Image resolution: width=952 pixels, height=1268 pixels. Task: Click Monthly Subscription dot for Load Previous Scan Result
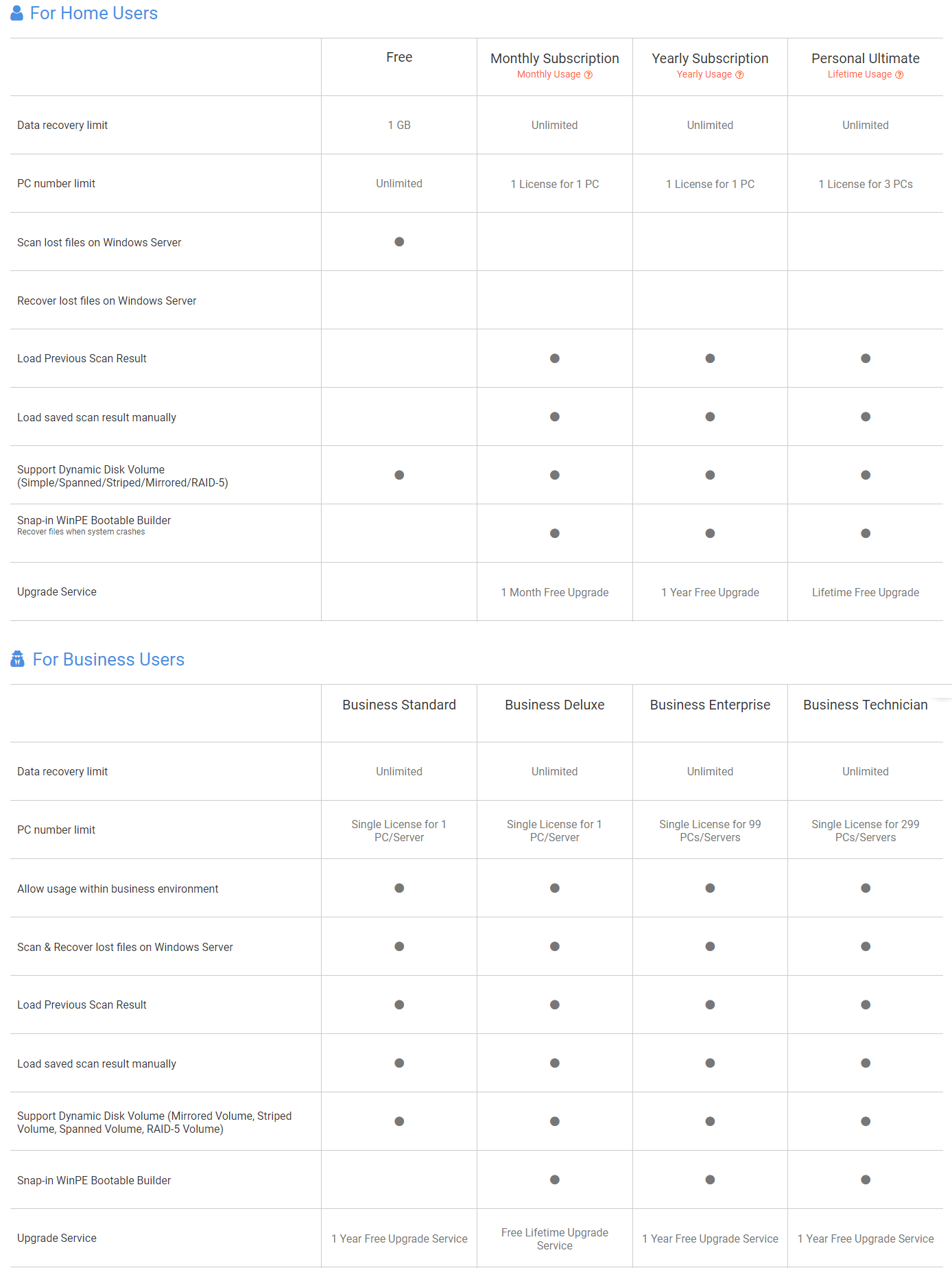point(555,358)
